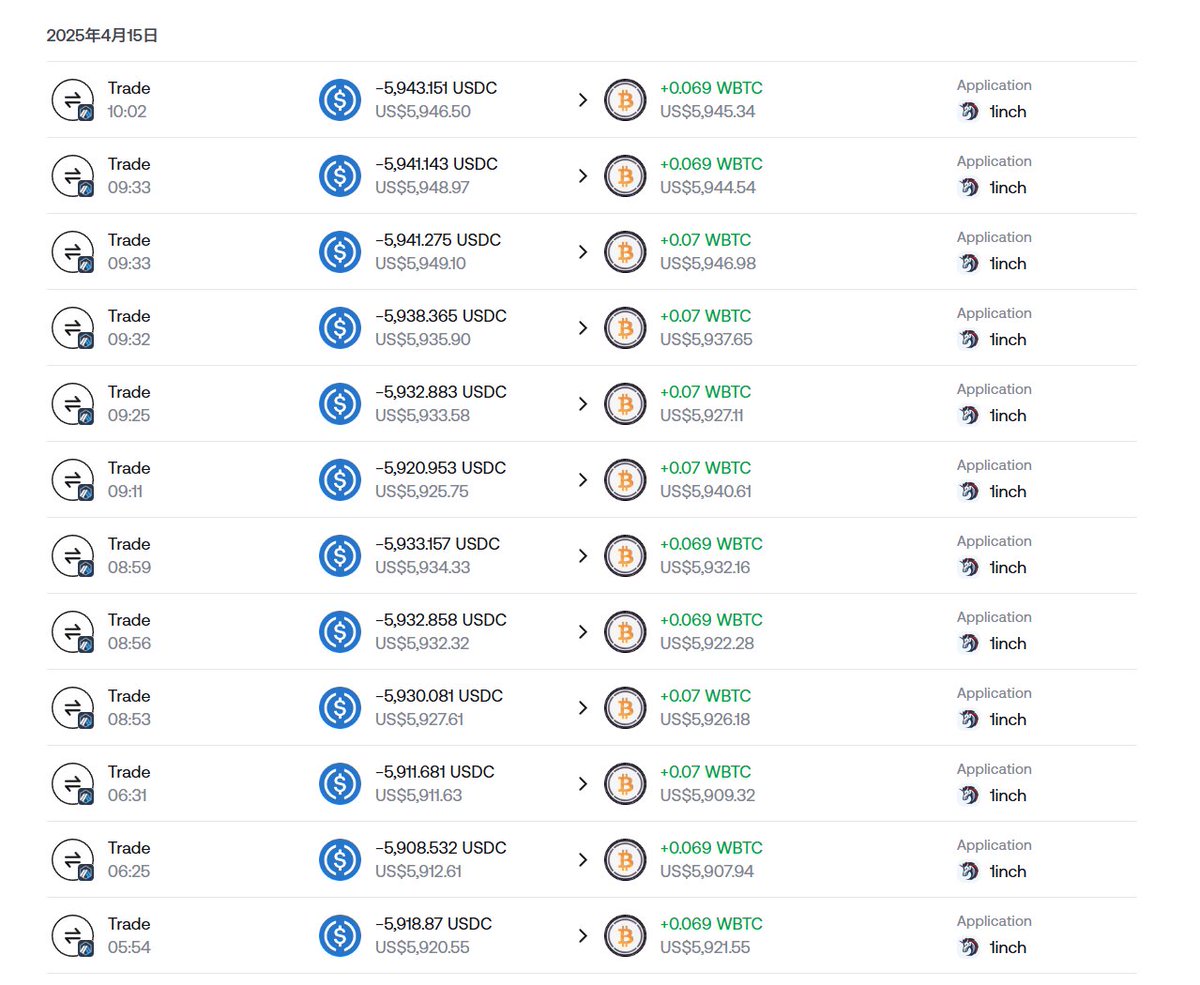Click the 2025年4月15日 date header
Image resolution: width=1200 pixels, height=985 pixels.
click(102, 36)
